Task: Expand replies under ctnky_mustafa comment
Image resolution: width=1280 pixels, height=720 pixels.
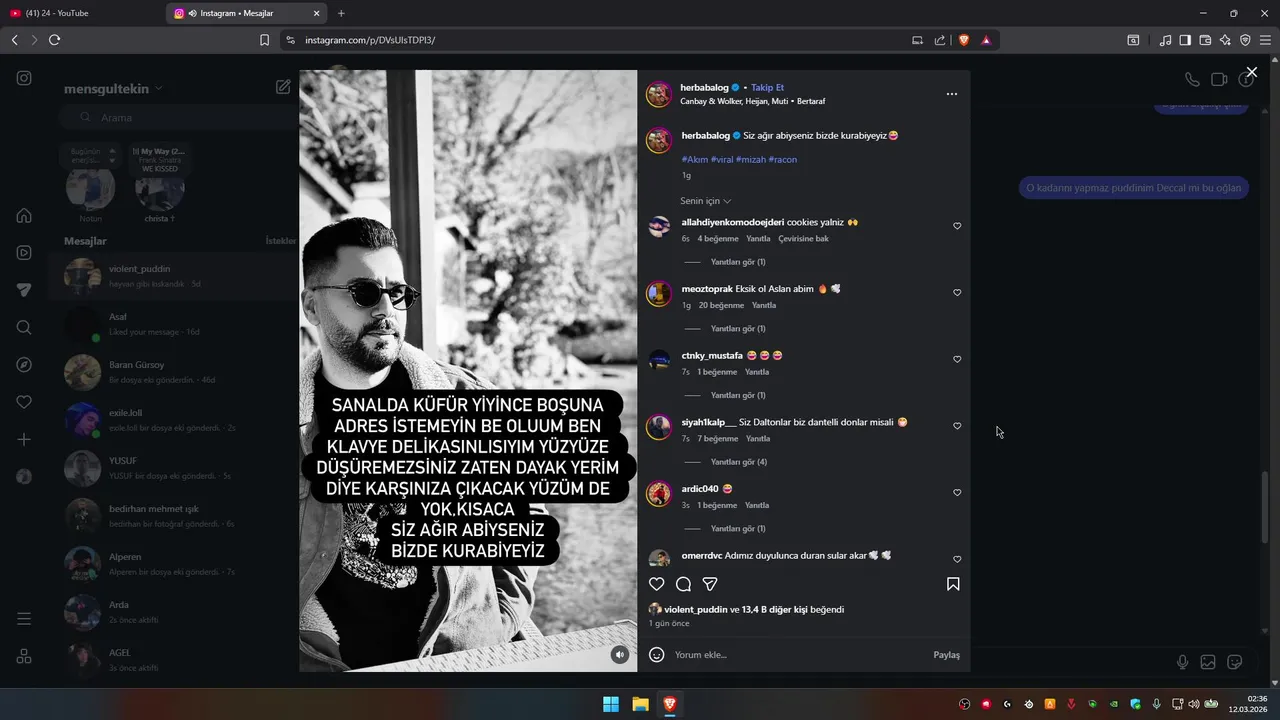Action: [738, 395]
